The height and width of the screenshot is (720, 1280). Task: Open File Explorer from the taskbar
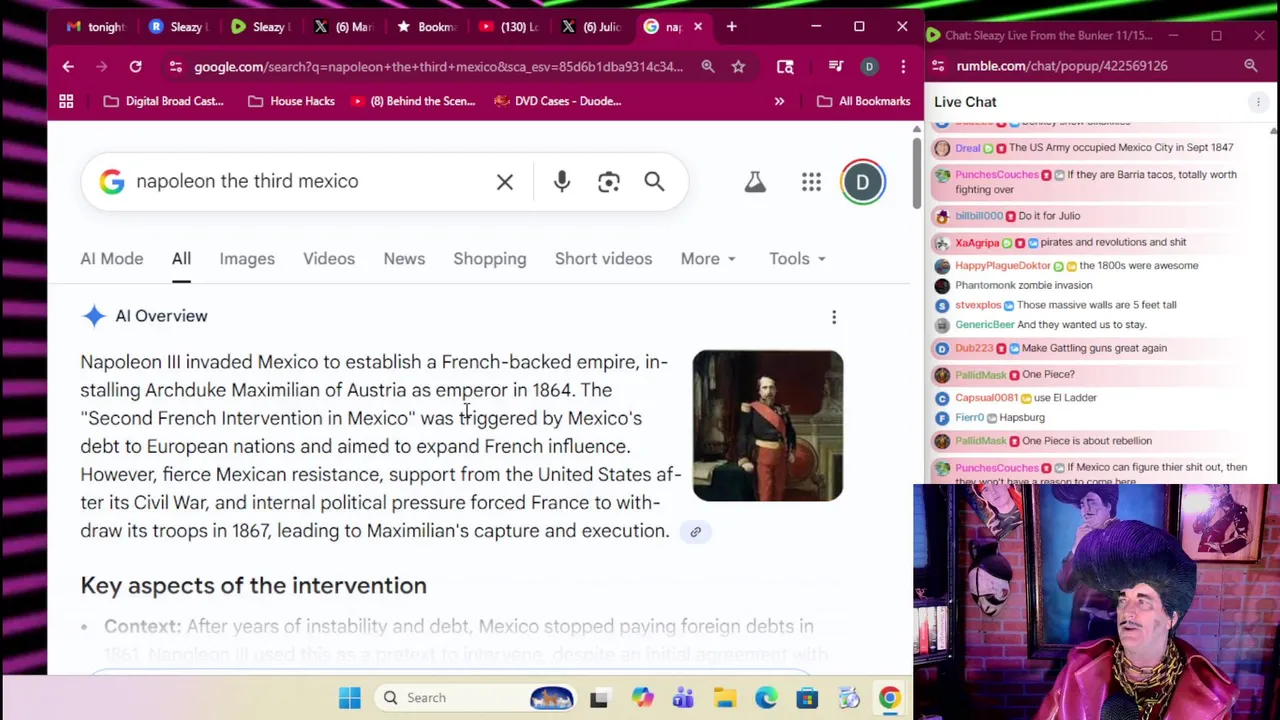pos(725,698)
